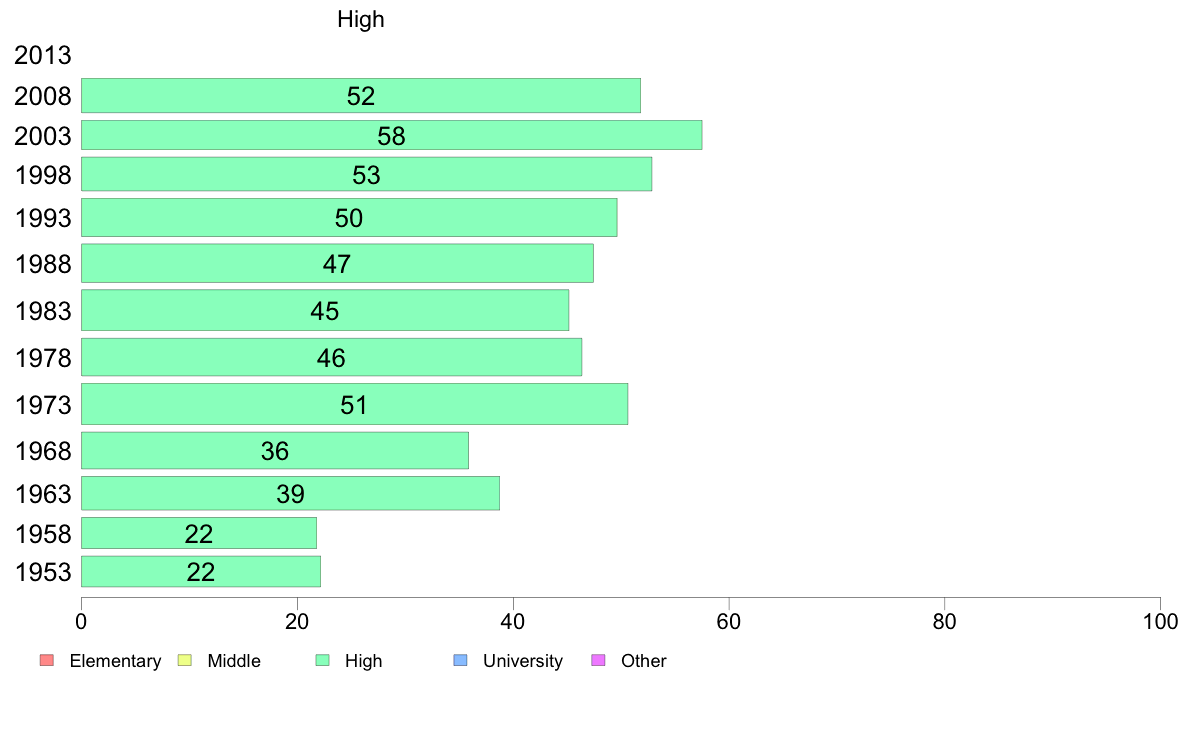The width and height of the screenshot is (1188, 736).
Task: Select the 1968 bar showing 36
Action: tap(275, 450)
